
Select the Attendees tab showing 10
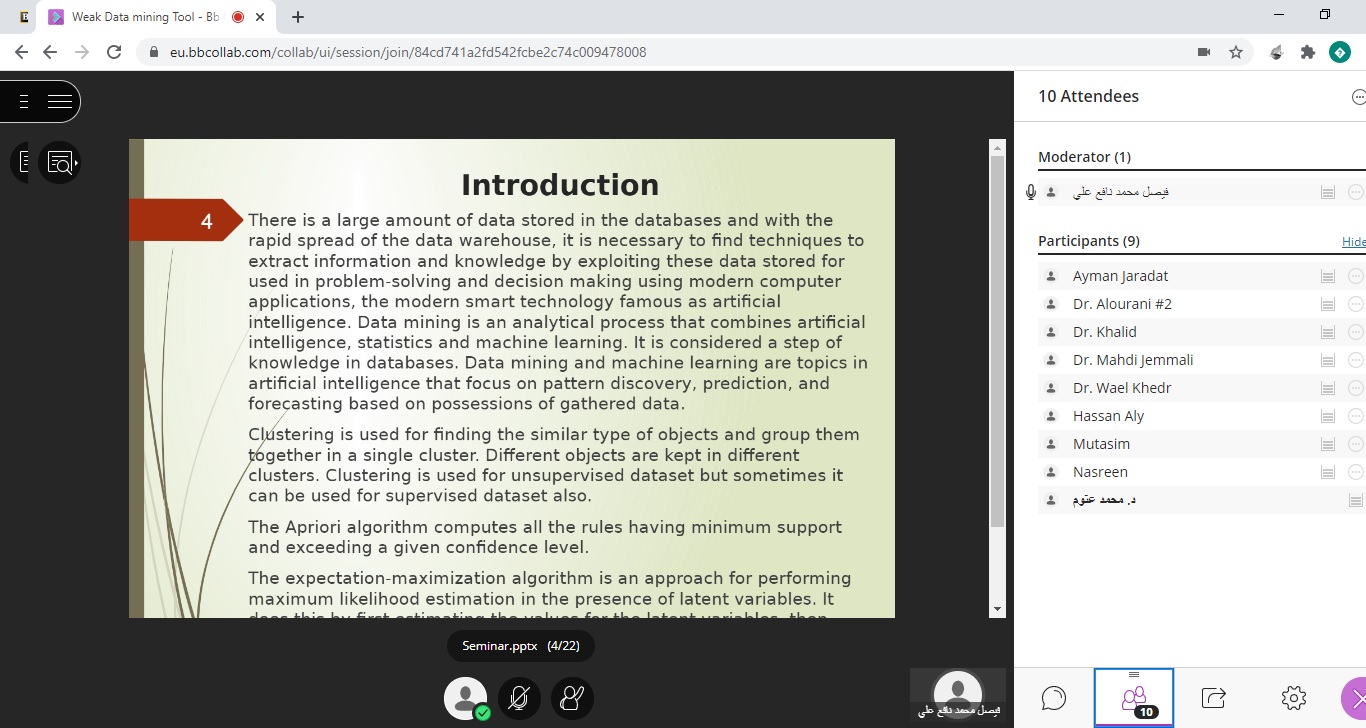click(1134, 697)
